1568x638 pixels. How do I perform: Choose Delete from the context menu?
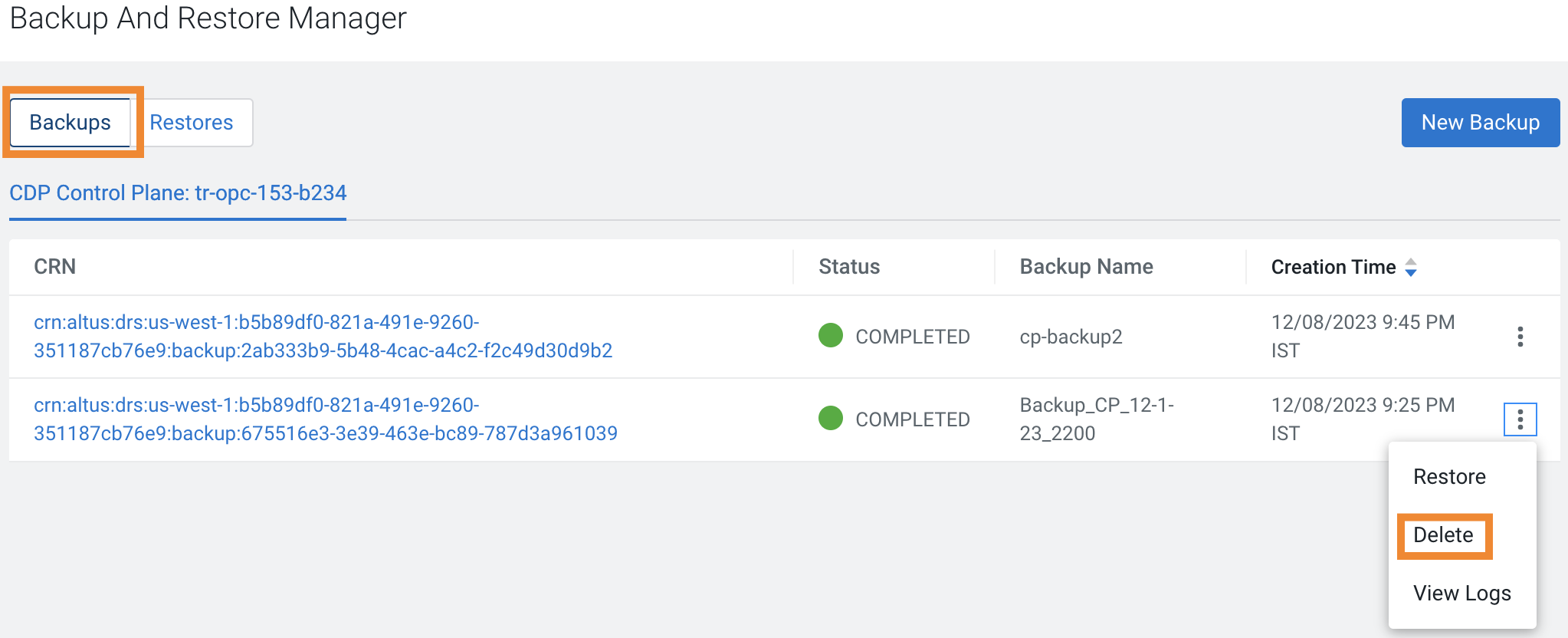pos(1443,535)
